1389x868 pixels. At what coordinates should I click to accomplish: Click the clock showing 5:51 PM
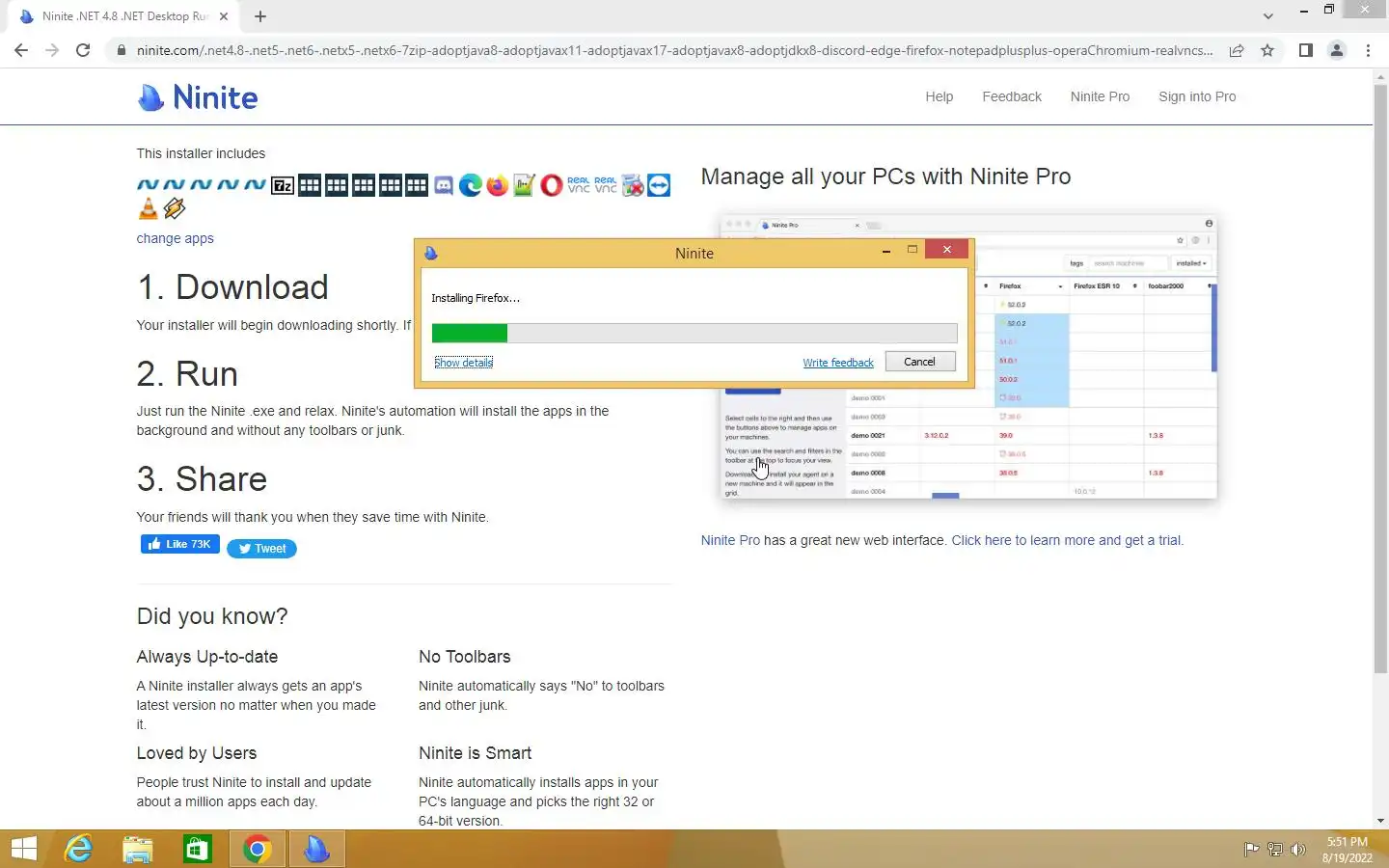click(1347, 842)
